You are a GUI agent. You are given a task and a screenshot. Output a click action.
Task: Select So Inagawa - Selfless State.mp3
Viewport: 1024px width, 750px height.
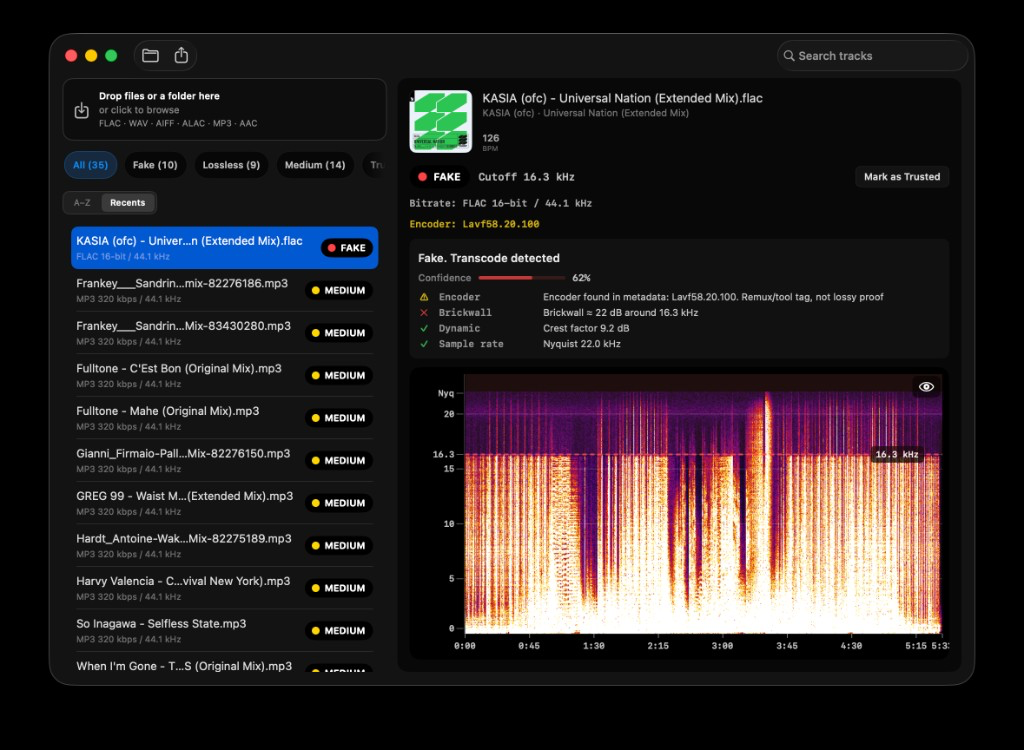(225, 630)
